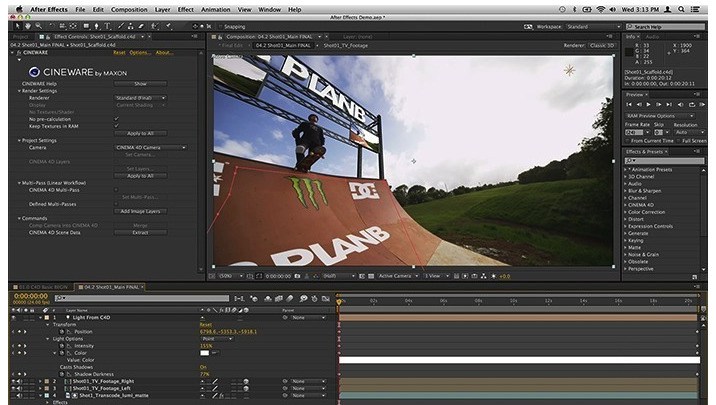Image resolution: width=716 pixels, height=405 pixels.
Task: Enable the CINEMA 4D Multi-Pass checkbox
Action: [116, 190]
